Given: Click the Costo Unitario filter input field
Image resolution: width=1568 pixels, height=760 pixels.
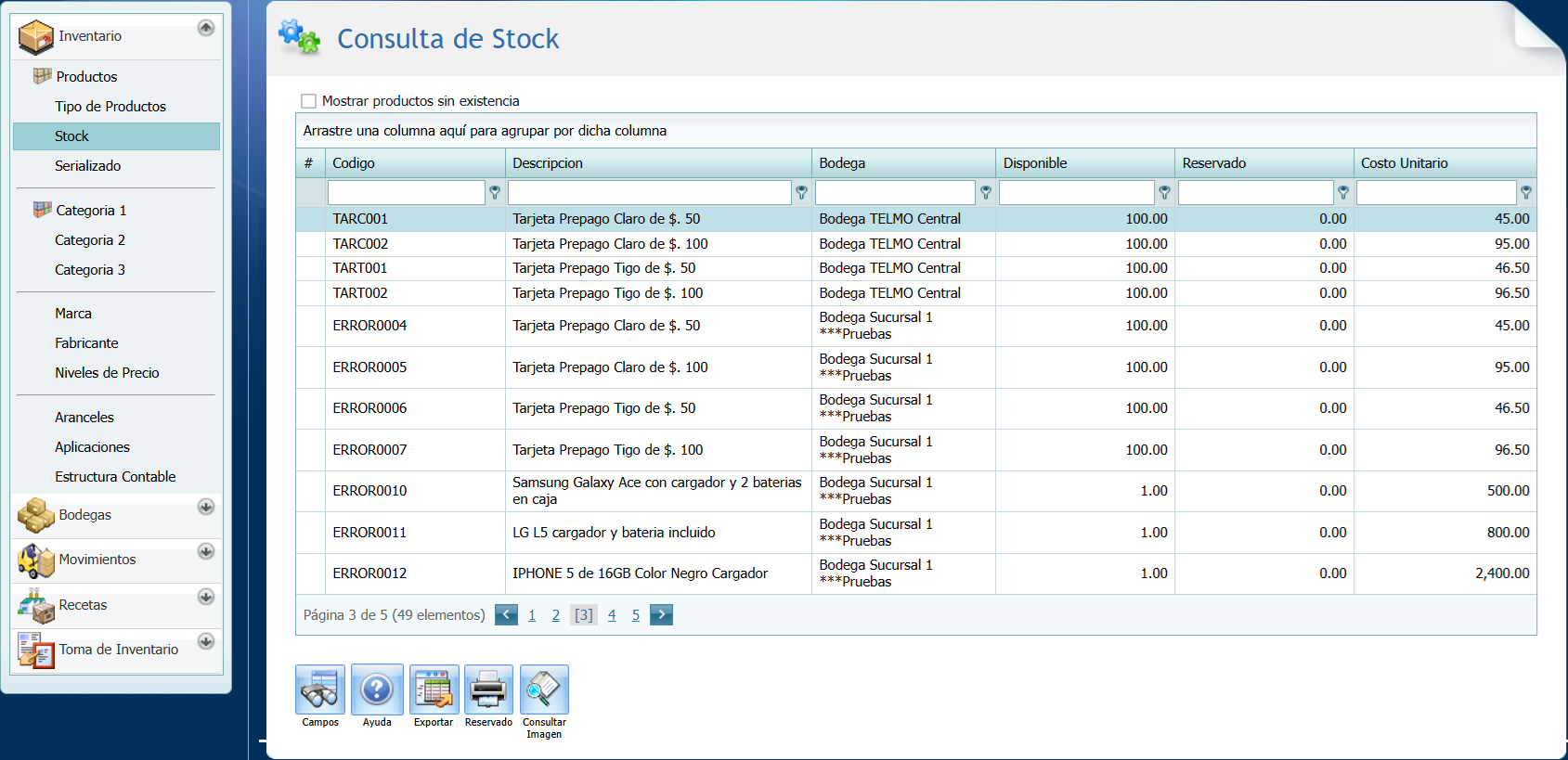Looking at the screenshot, I should [x=1436, y=192].
